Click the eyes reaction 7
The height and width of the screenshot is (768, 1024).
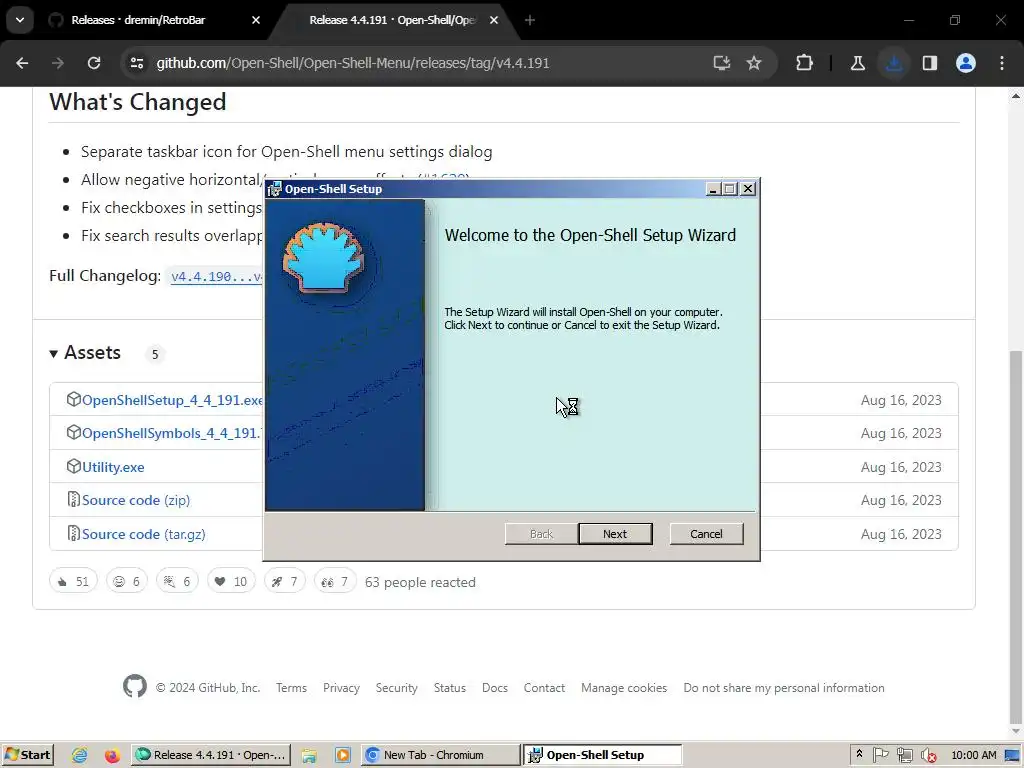(x=335, y=581)
